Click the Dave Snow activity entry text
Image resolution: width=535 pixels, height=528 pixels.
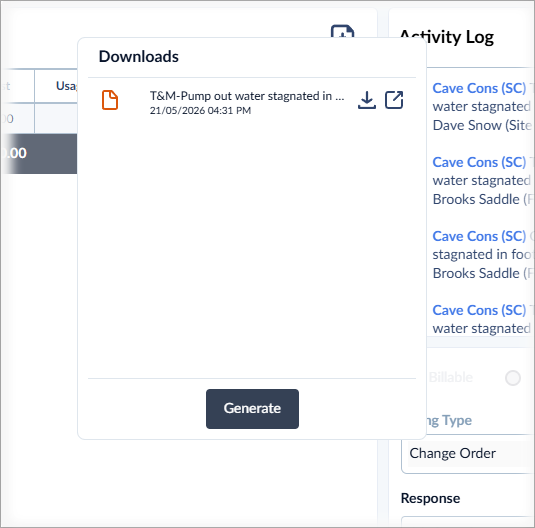482,125
